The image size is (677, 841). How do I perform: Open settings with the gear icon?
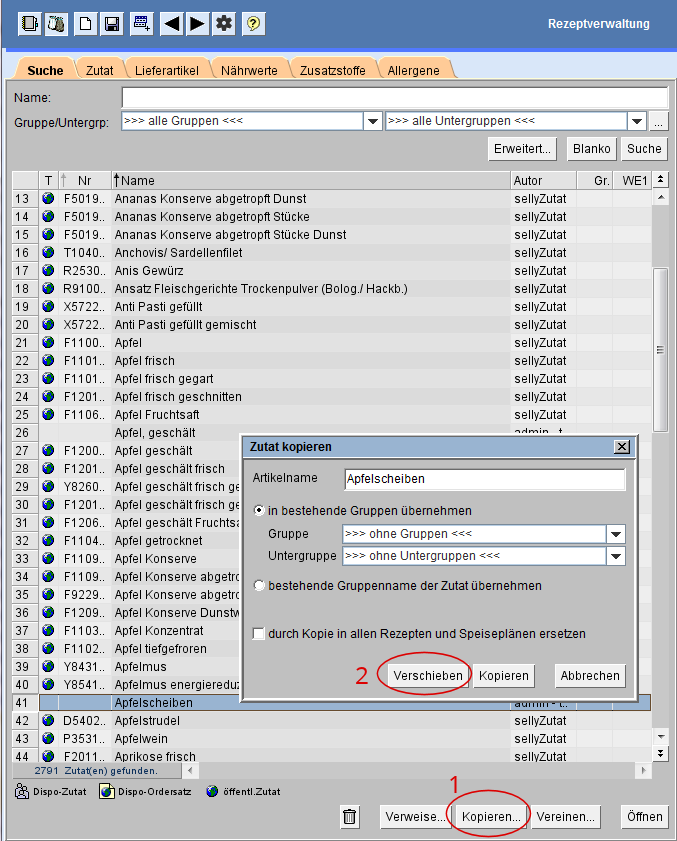pyautogui.click(x=225, y=23)
